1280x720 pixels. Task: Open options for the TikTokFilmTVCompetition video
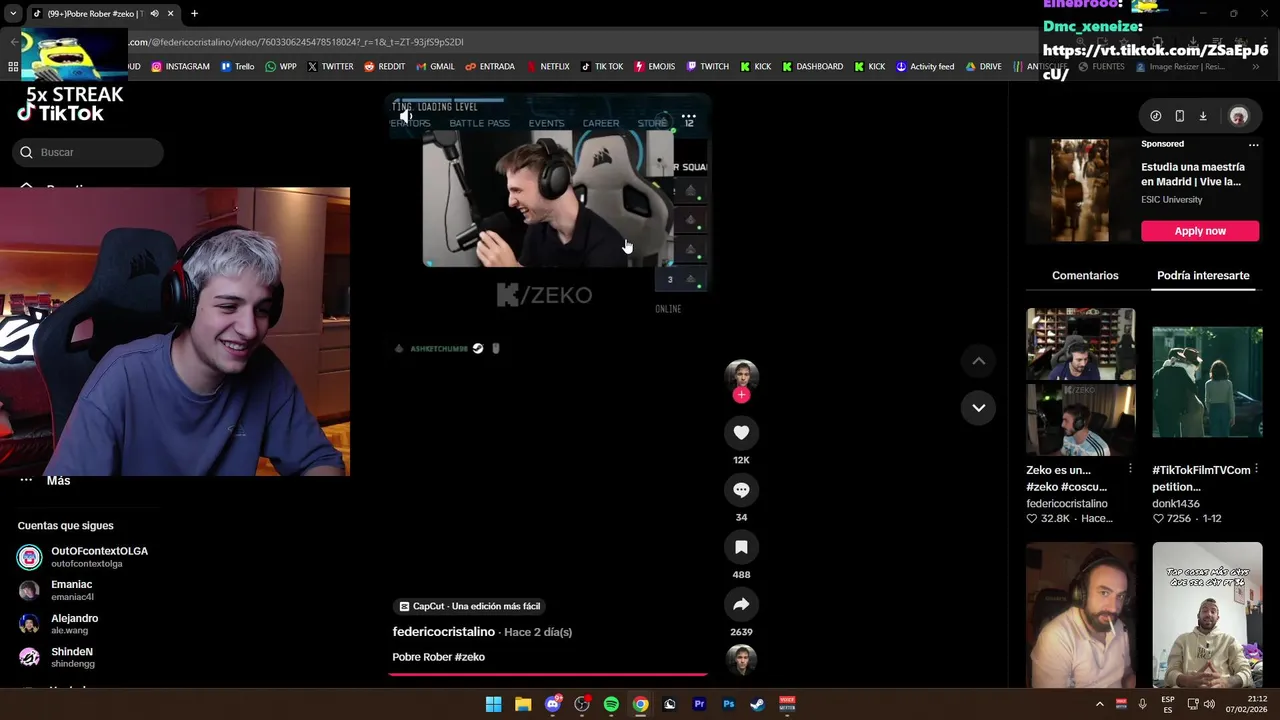tap(1256, 469)
